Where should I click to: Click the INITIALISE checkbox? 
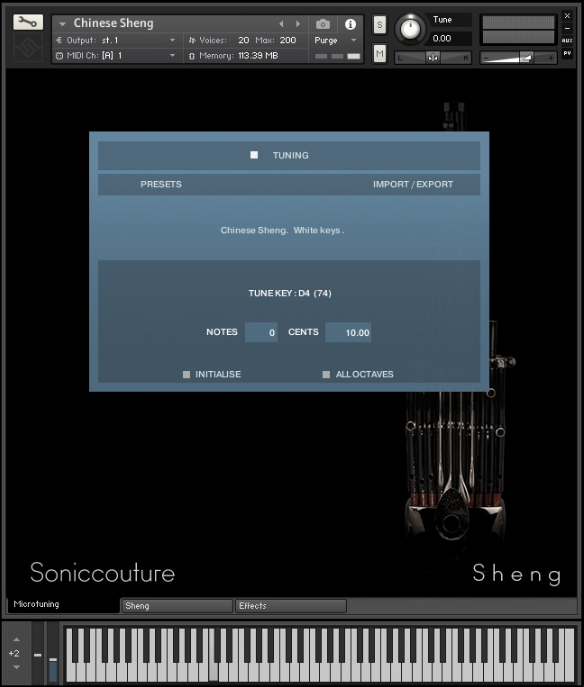(186, 374)
